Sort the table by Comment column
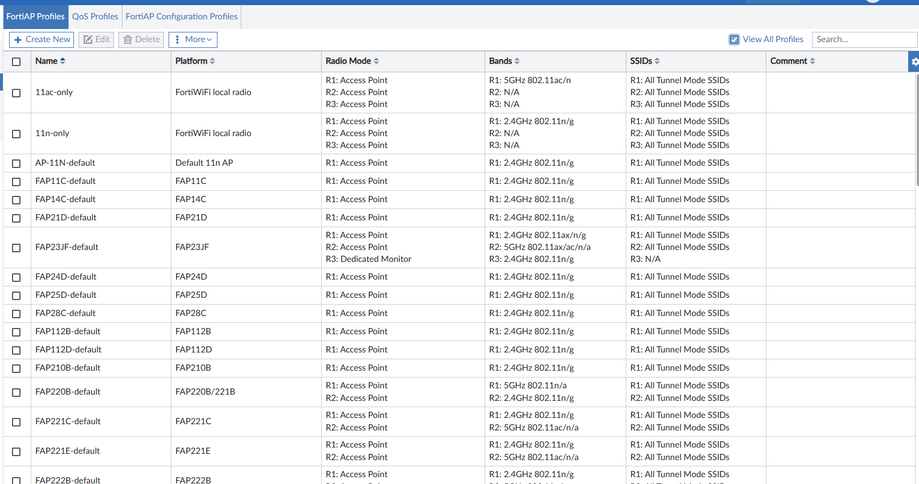919x484 pixels. point(792,61)
